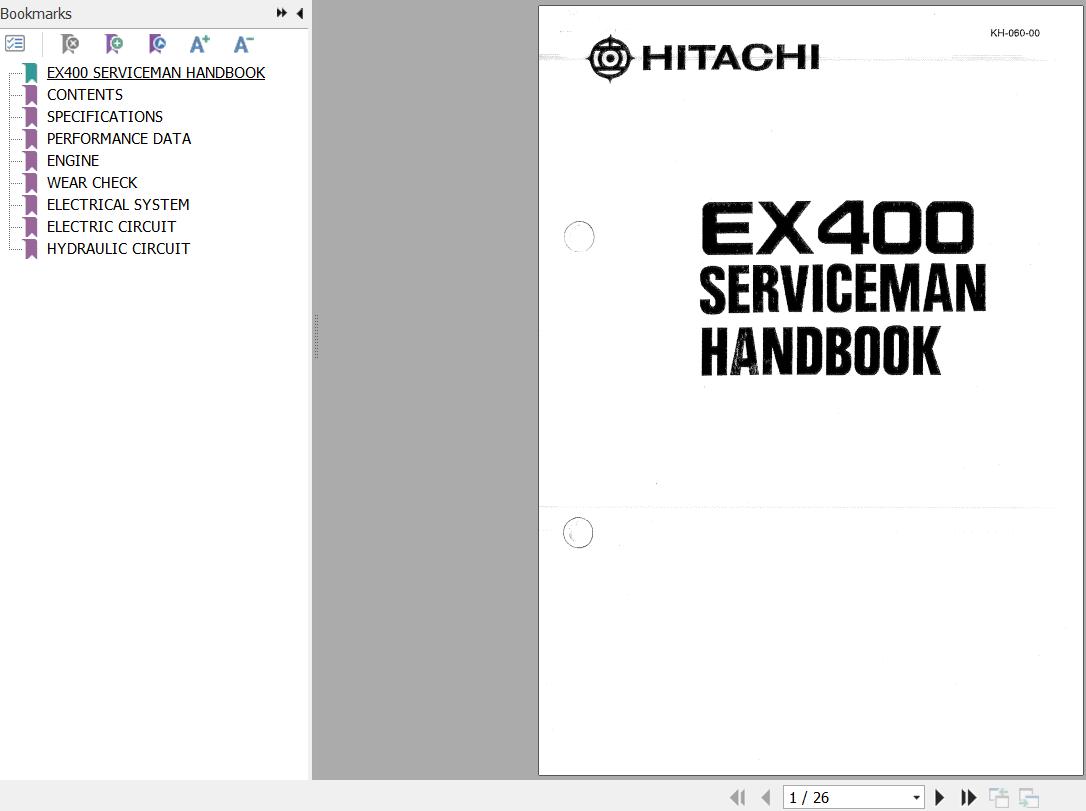This screenshot has height=811, width=1086.
Task: Collapse the Bookmarks panel with left arrow
Action: (x=300, y=13)
